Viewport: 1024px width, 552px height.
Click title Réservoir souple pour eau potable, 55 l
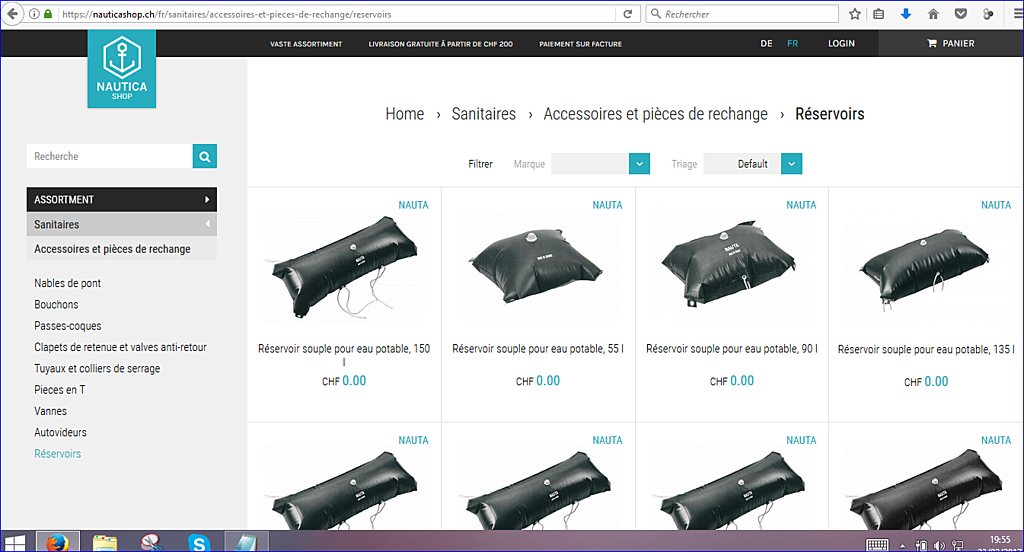(537, 349)
